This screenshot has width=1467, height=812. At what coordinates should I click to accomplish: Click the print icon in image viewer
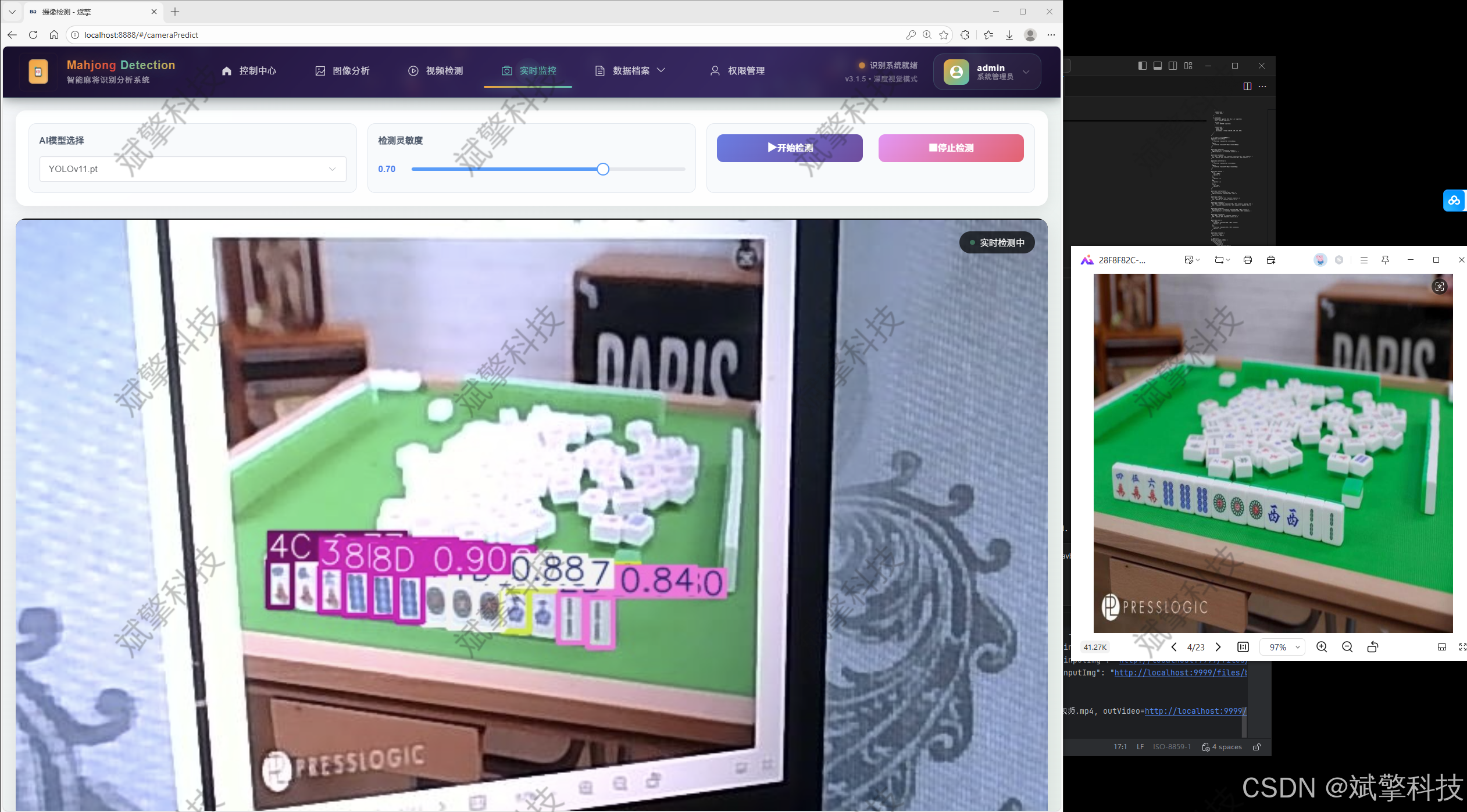point(1247,260)
